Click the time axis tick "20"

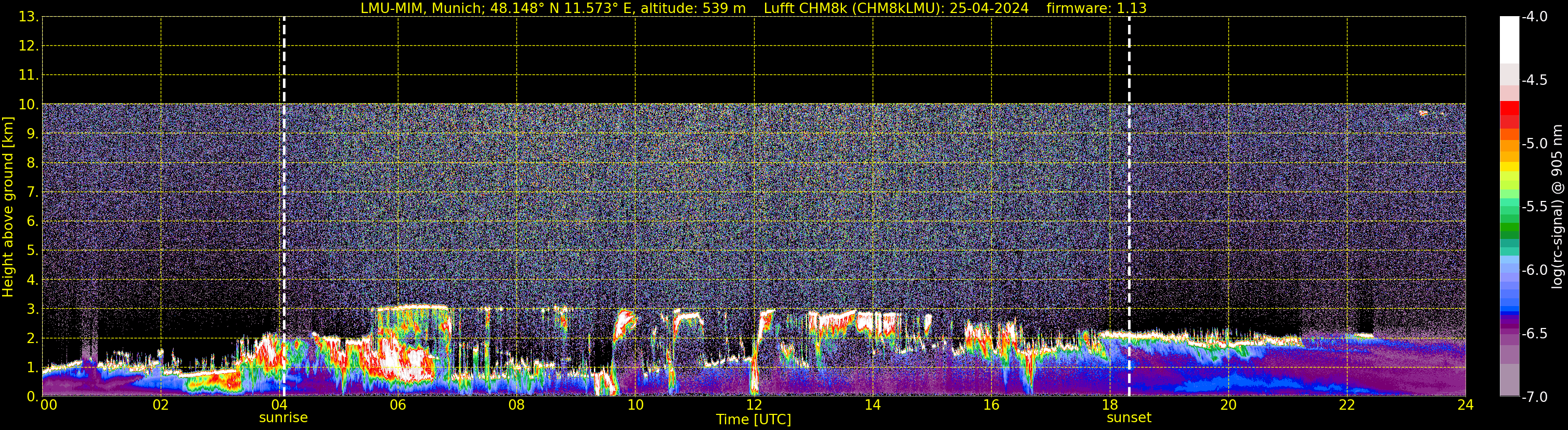(1228, 405)
